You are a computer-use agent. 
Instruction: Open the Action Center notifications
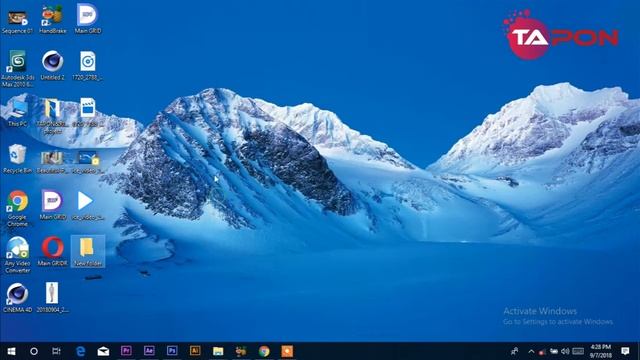[x=625, y=351]
